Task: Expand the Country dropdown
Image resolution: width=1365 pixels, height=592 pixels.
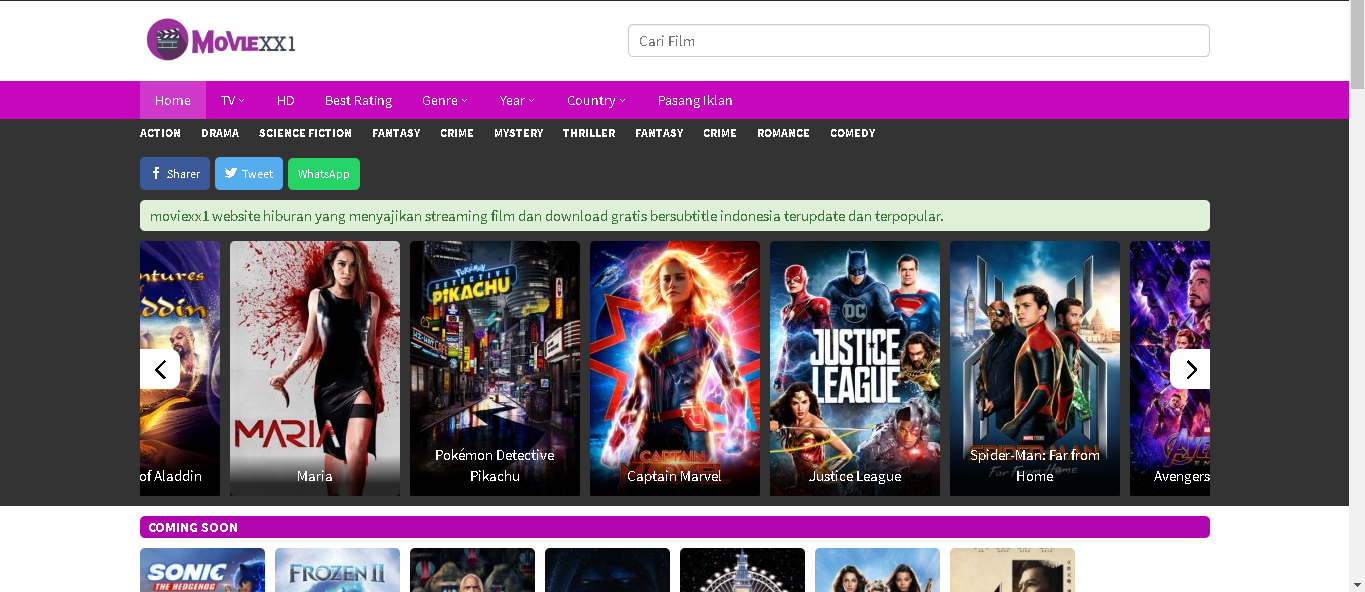Action: [597, 100]
